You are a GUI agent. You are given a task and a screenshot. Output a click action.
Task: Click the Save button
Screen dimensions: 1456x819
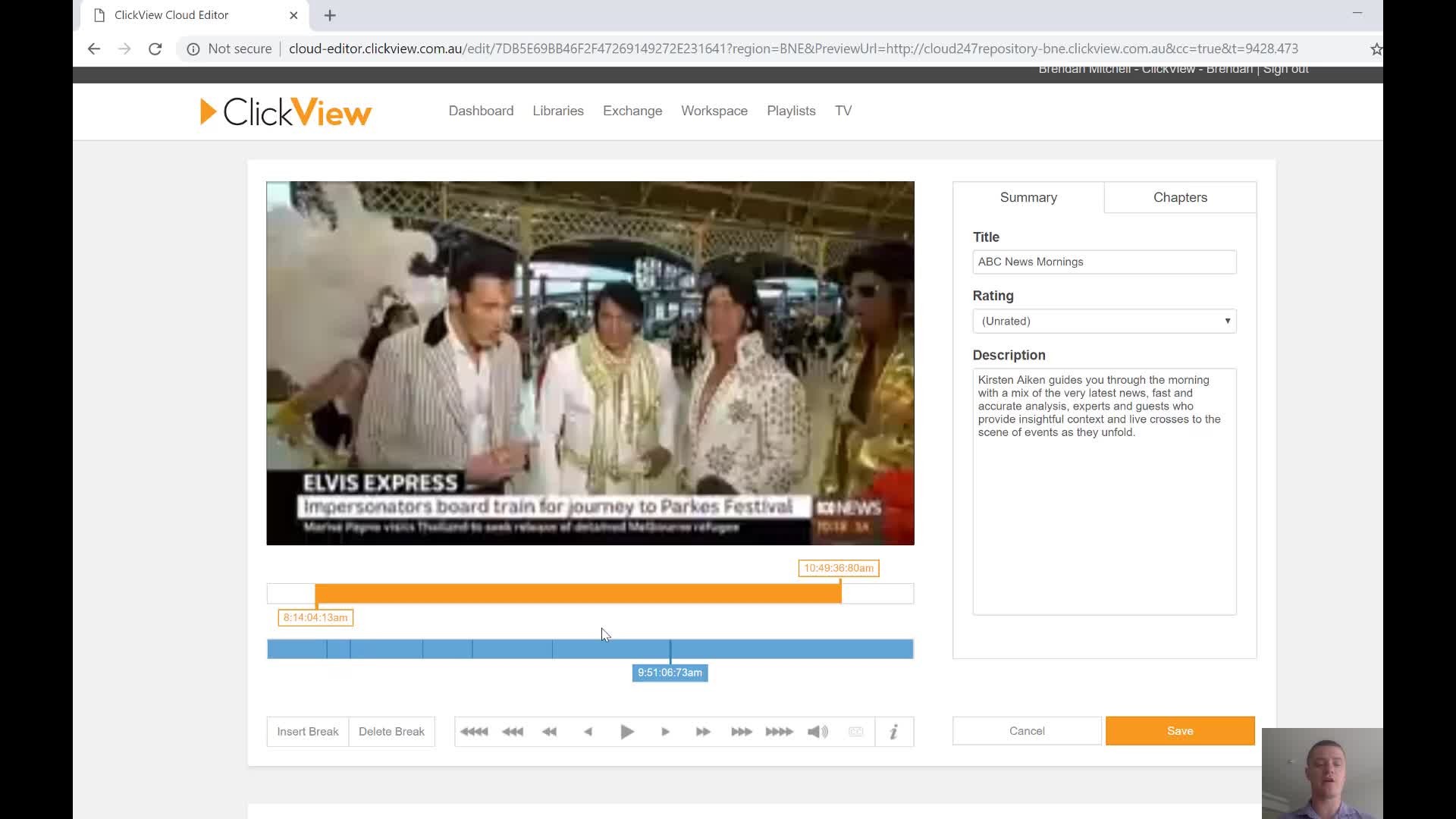pyautogui.click(x=1178, y=730)
